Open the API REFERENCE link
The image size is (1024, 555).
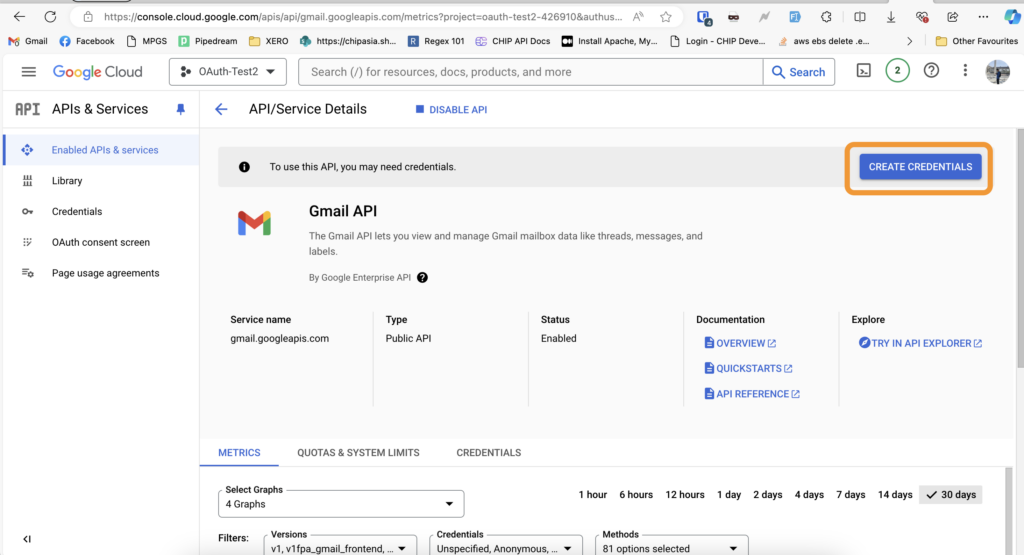coord(752,394)
